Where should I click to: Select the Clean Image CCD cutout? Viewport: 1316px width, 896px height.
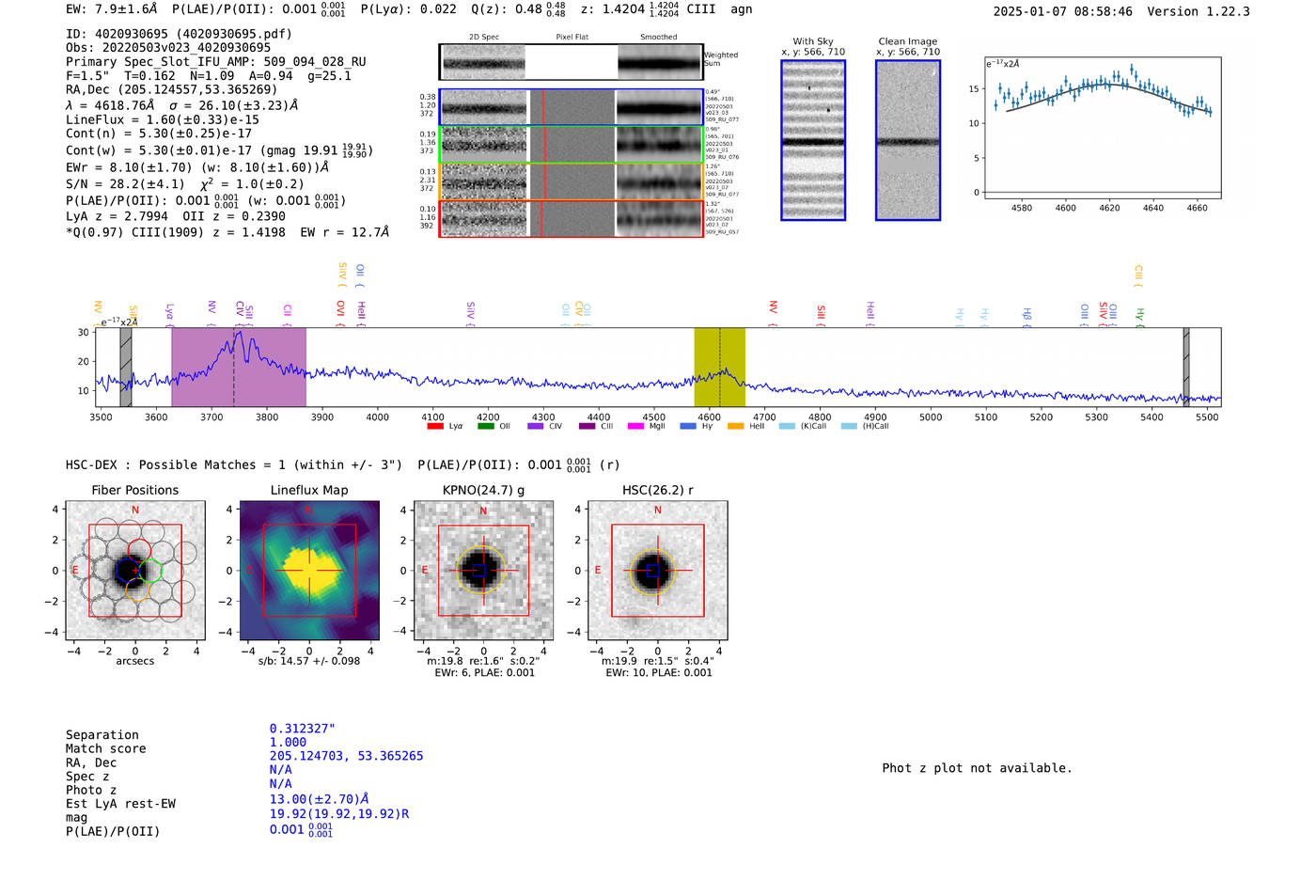[x=908, y=140]
